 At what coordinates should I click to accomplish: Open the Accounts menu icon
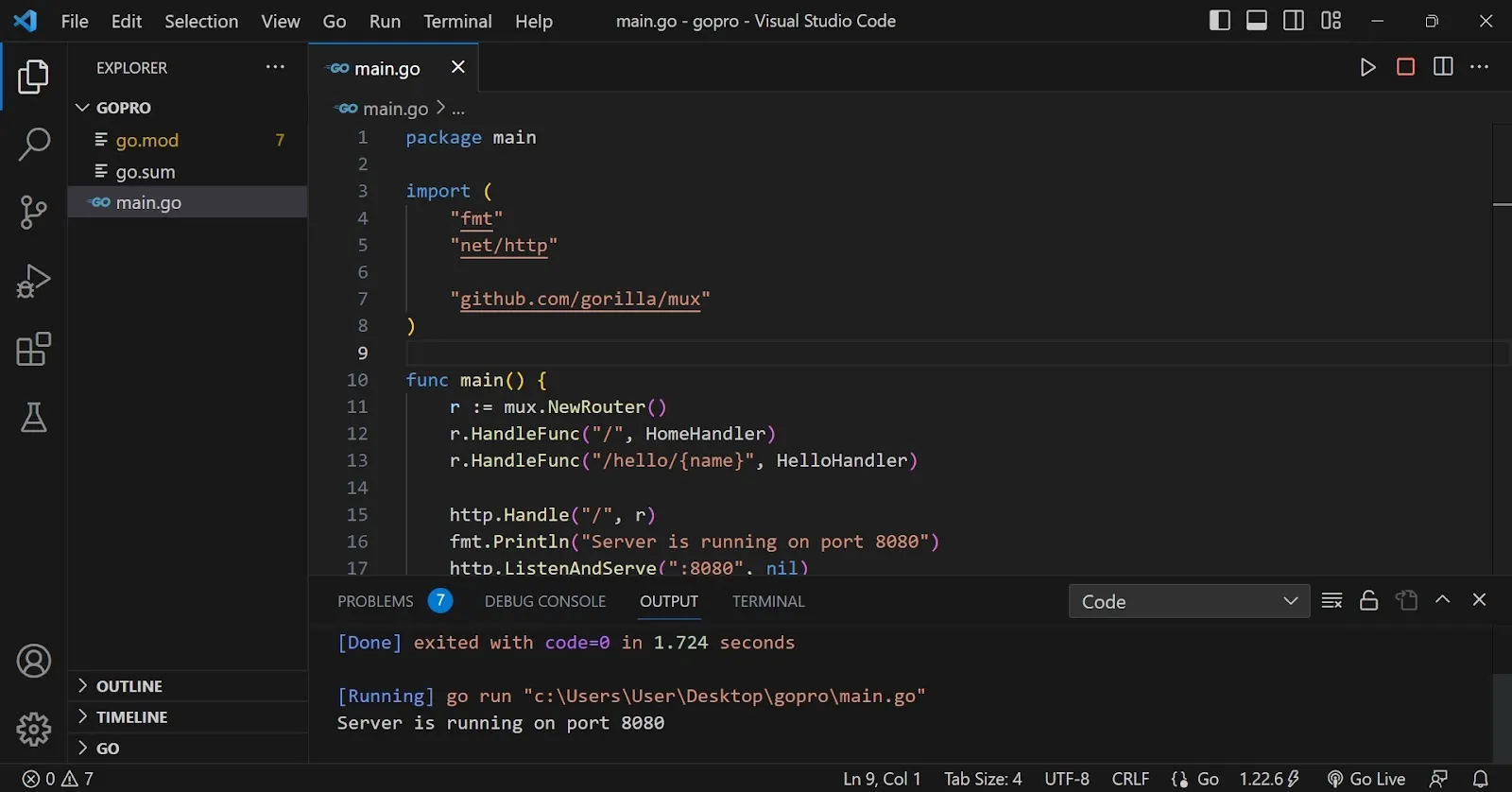click(x=33, y=661)
